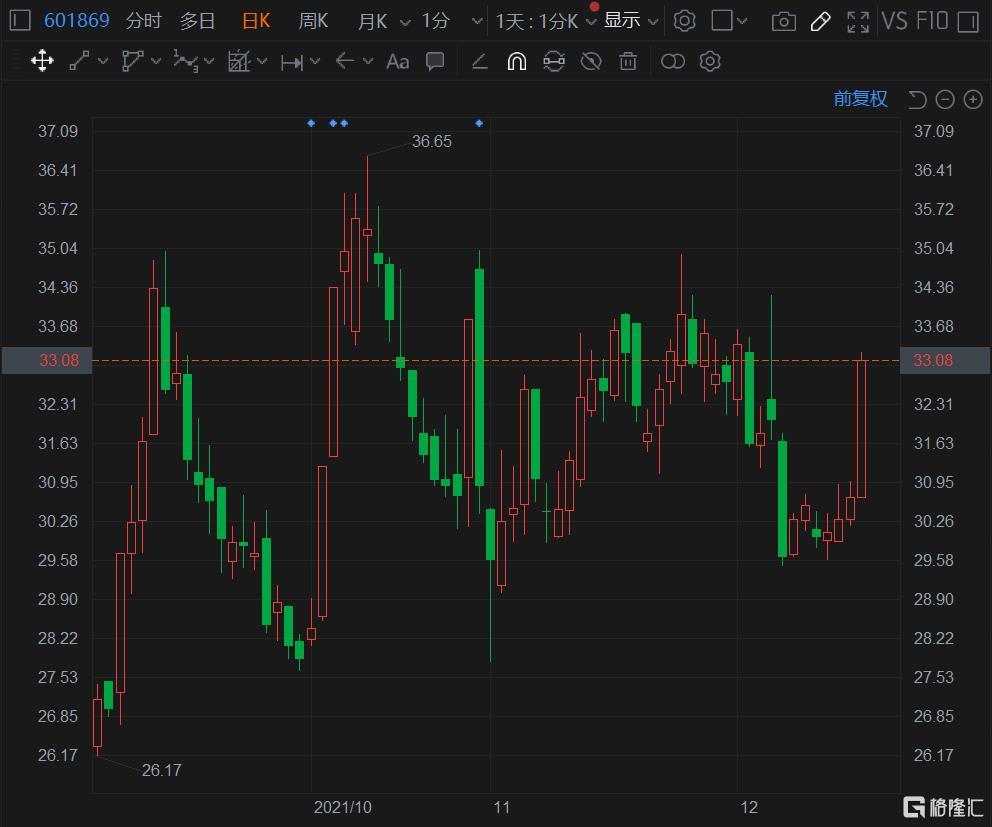This screenshot has width=992, height=827.
Task: Click the 前复权 adjustment link
Action: click(860, 98)
